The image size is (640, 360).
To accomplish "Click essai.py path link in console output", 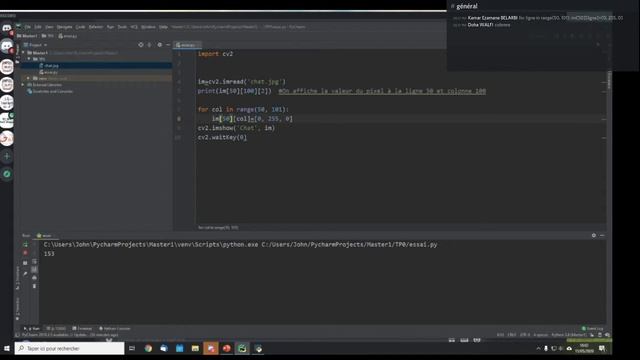I will 349,244.
